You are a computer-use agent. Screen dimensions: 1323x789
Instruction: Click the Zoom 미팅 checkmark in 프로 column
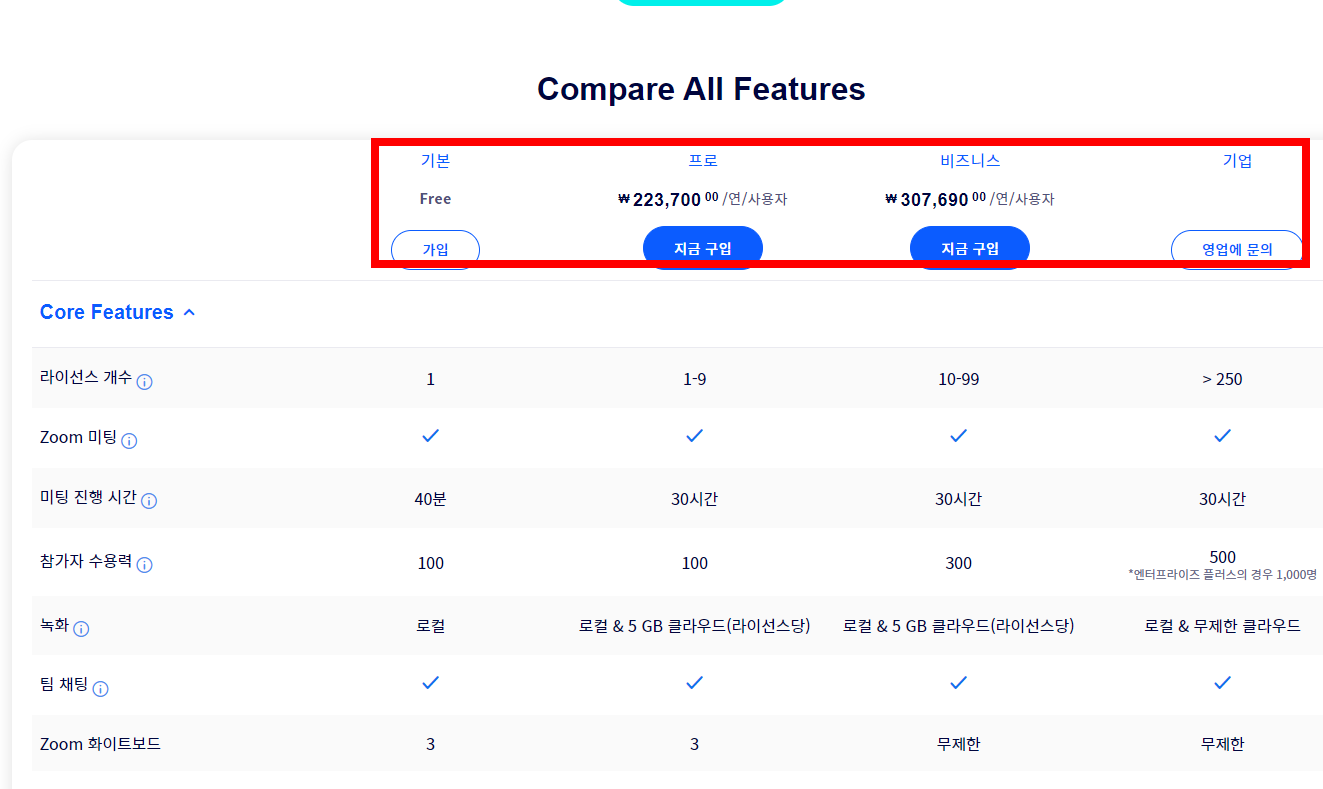point(695,436)
